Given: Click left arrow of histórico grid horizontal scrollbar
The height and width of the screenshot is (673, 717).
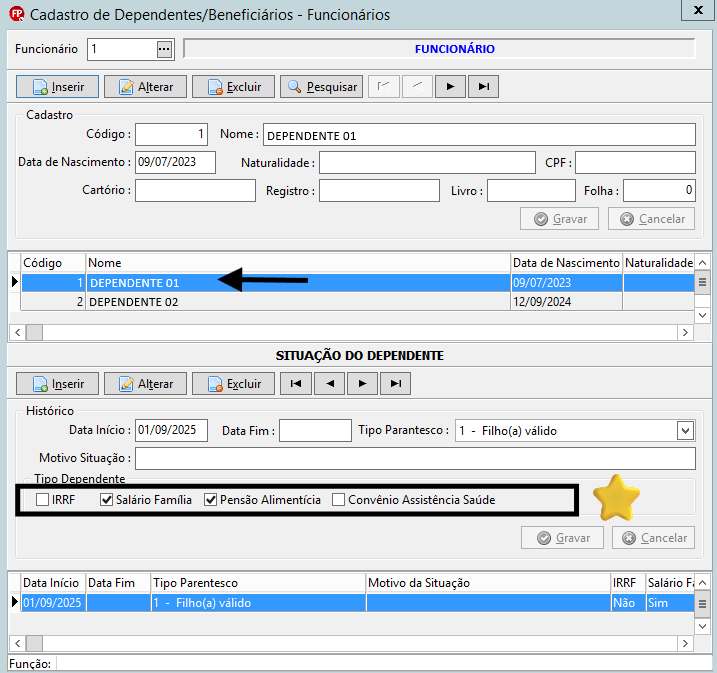Looking at the screenshot, I should pyautogui.click(x=17, y=643).
